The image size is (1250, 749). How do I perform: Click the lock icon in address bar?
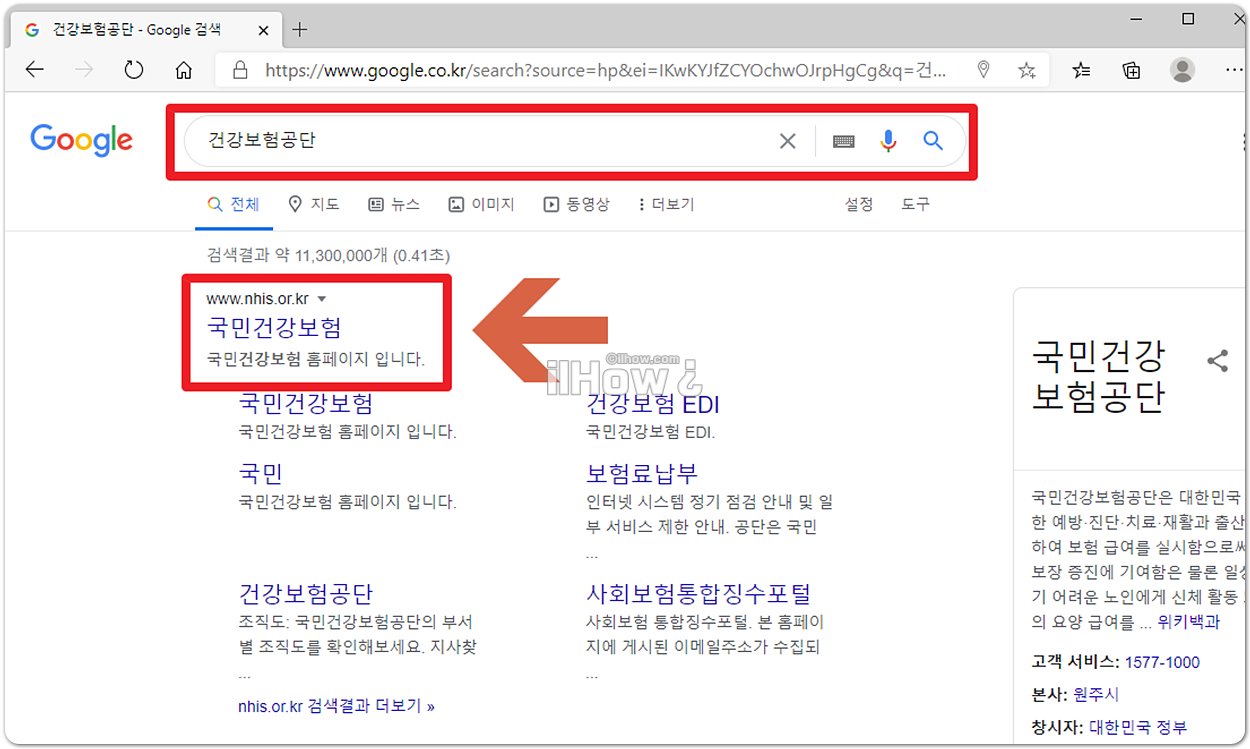239,70
